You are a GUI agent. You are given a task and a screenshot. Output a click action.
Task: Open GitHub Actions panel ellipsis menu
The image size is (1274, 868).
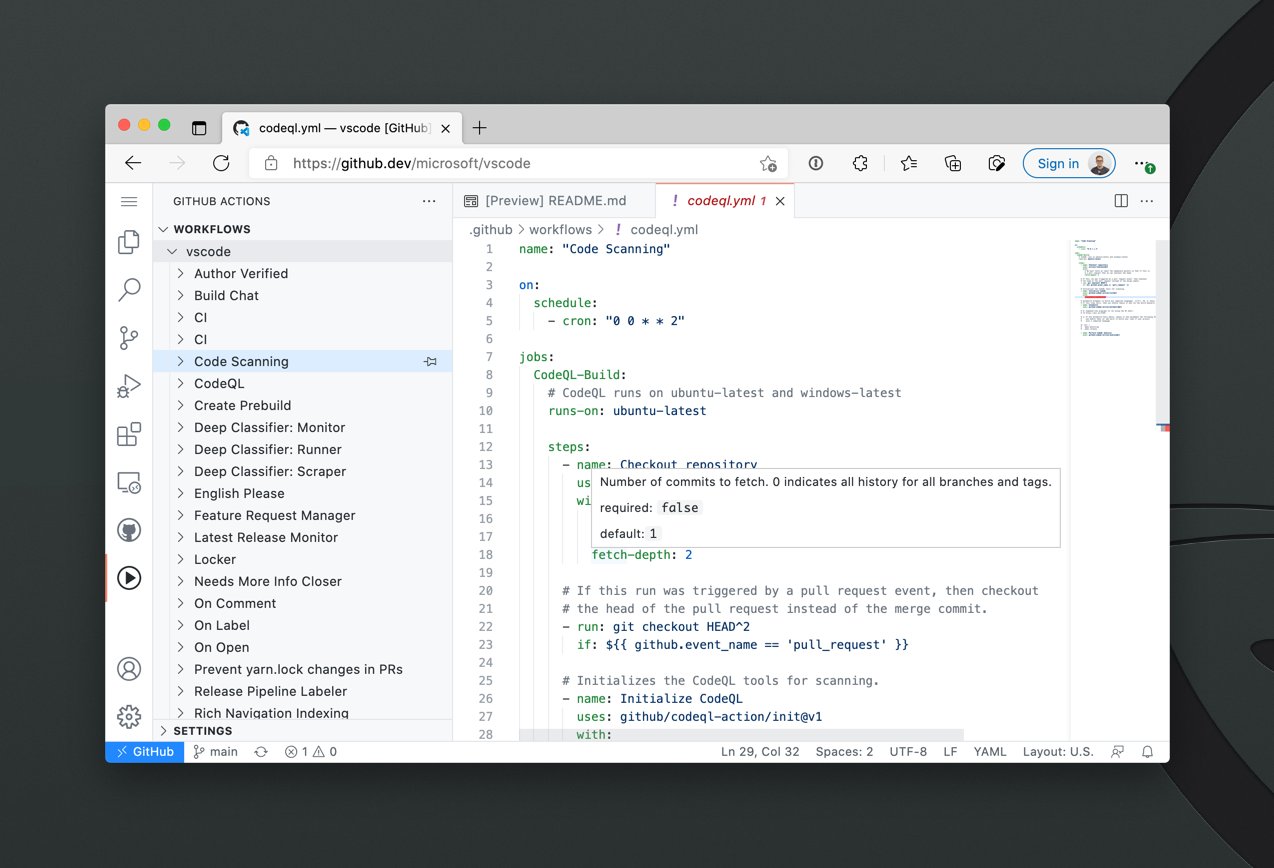[429, 201]
